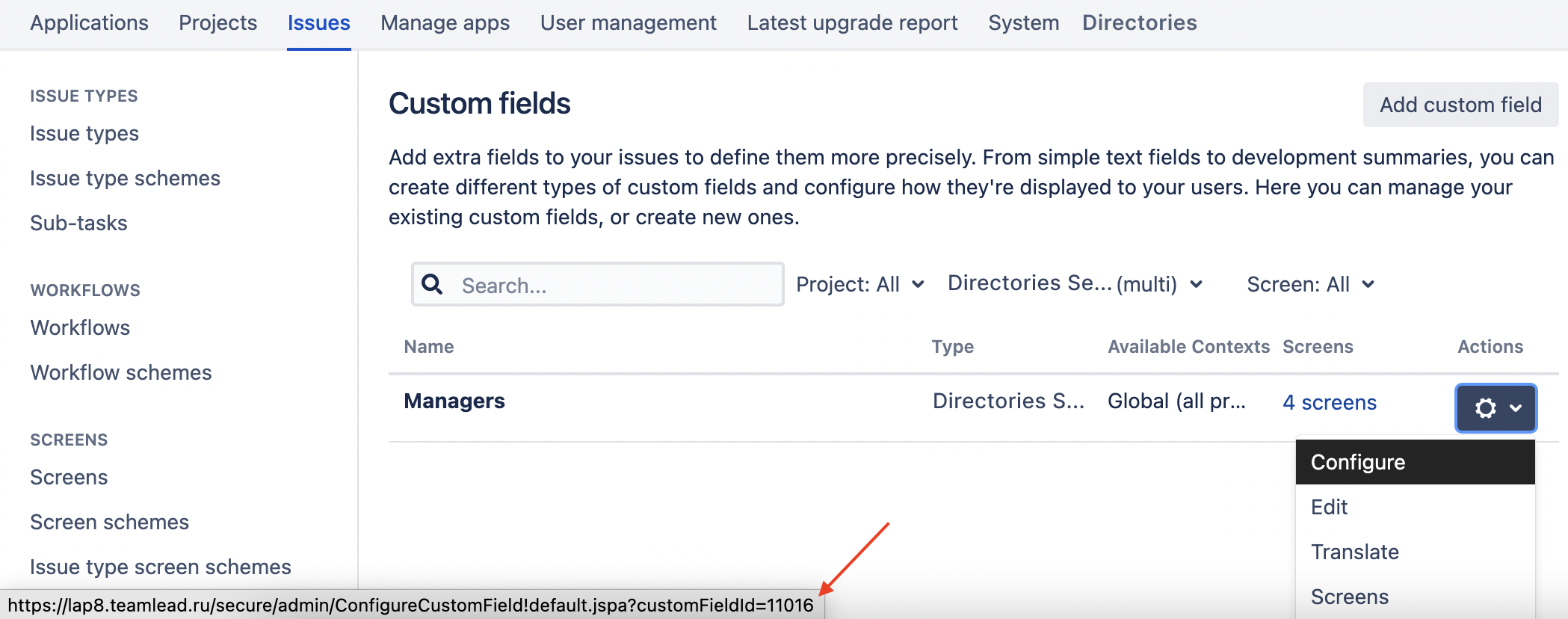Choose Edit in the actions menu

[x=1330, y=507]
